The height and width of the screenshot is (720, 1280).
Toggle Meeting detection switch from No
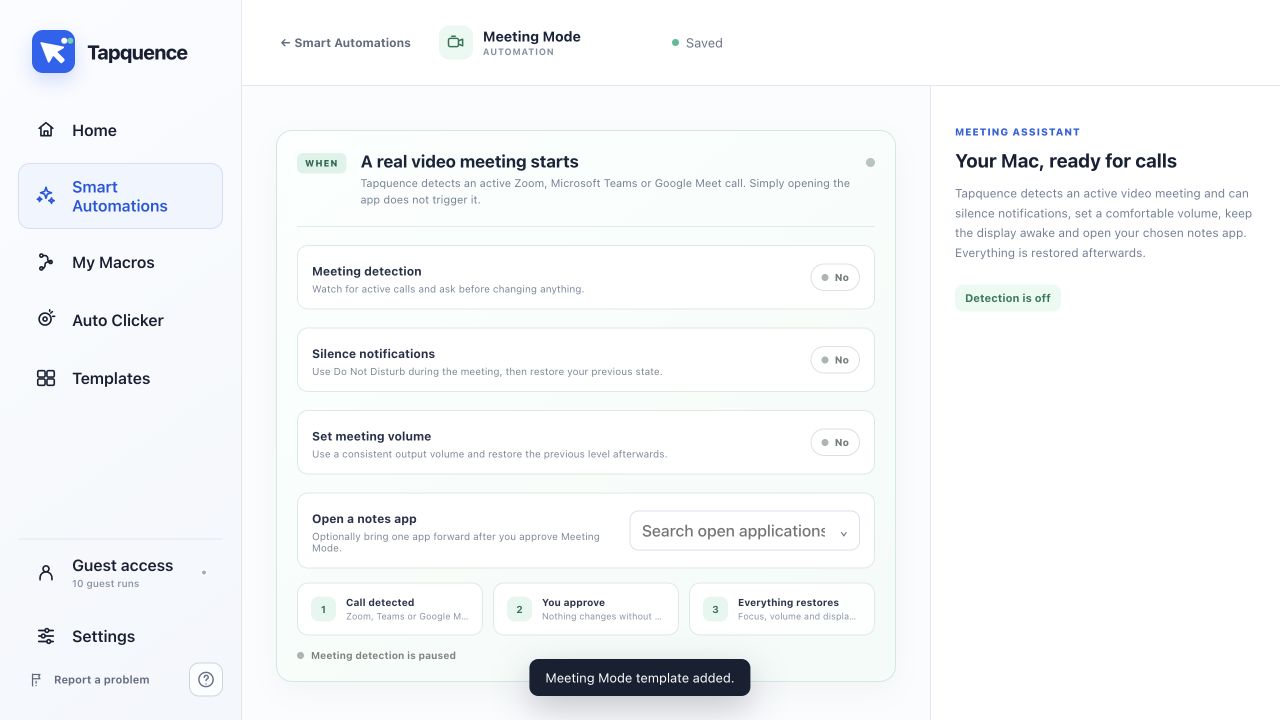click(x=835, y=278)
